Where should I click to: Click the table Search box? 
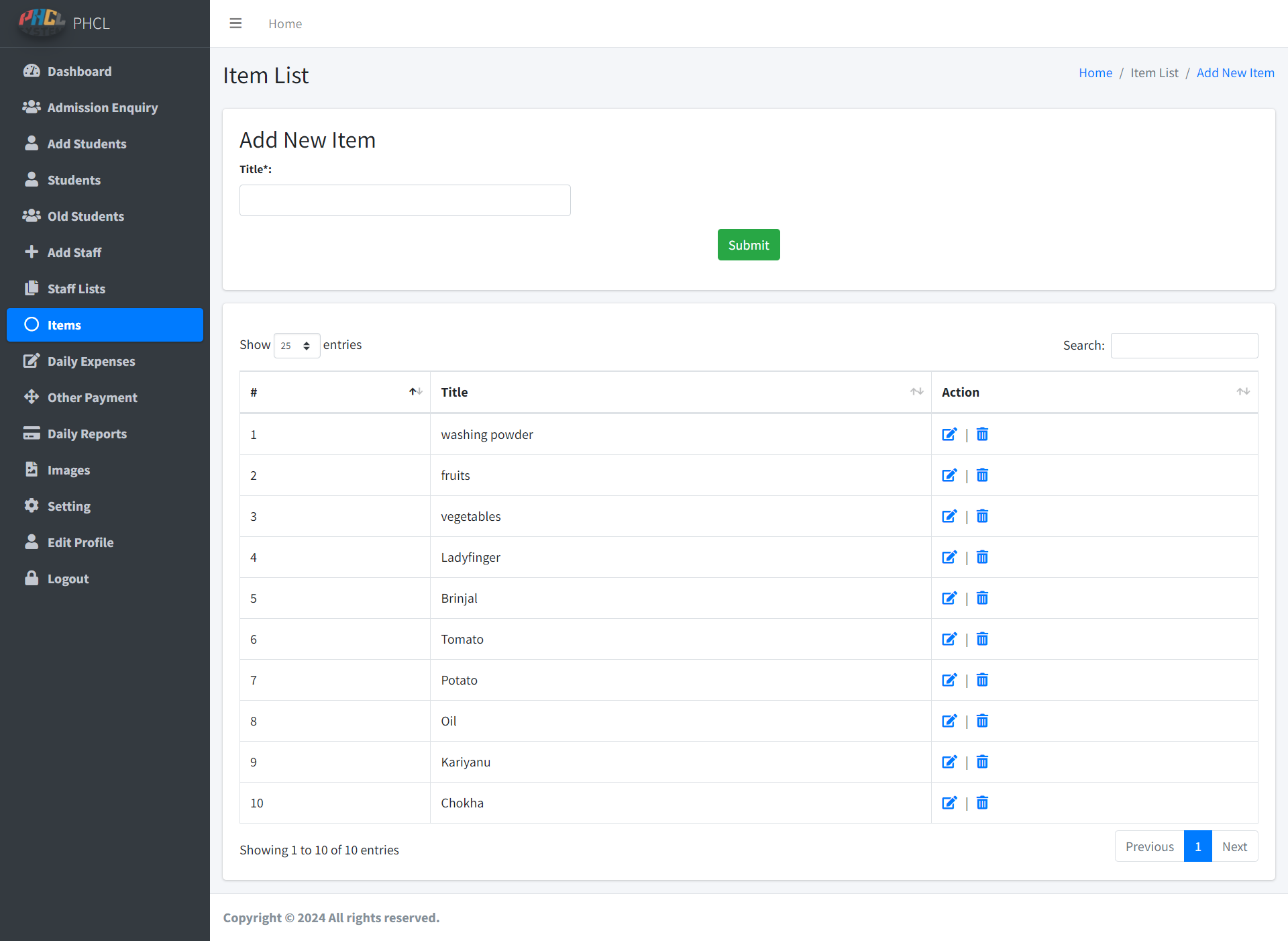(1183, 345)
